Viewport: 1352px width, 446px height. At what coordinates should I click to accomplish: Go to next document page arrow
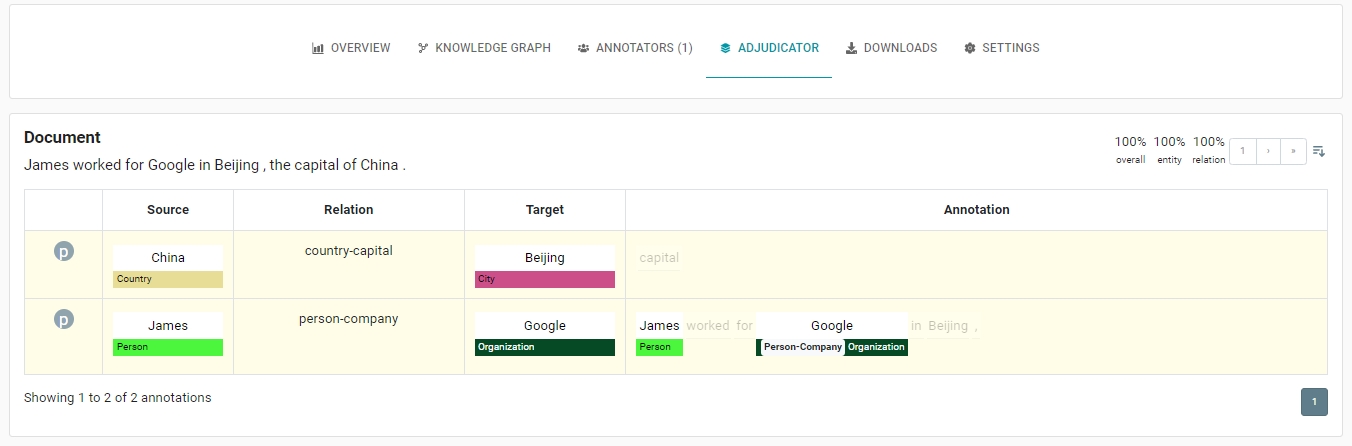pos(1268,151)
